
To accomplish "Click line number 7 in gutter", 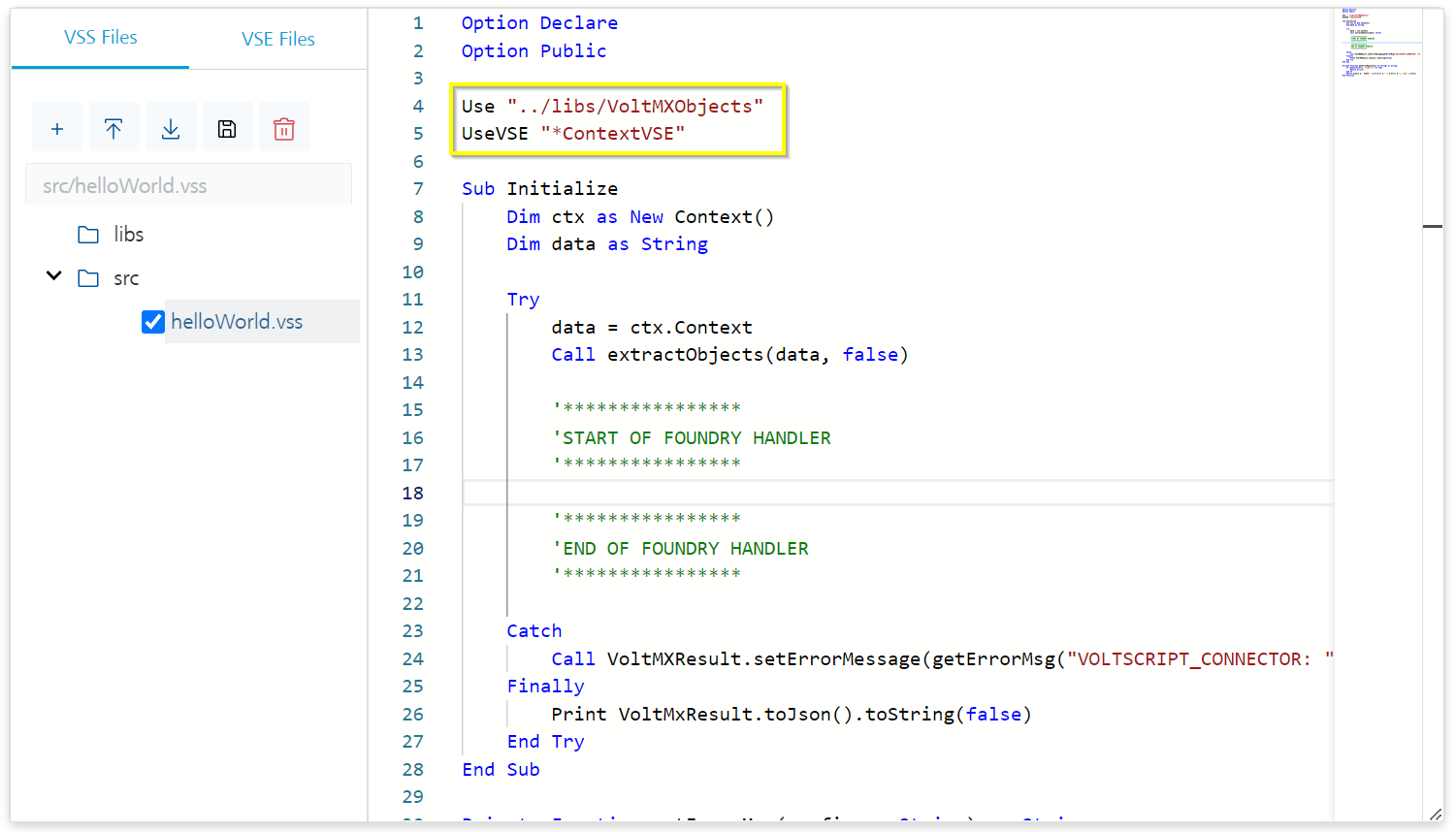I will (418, 189).
